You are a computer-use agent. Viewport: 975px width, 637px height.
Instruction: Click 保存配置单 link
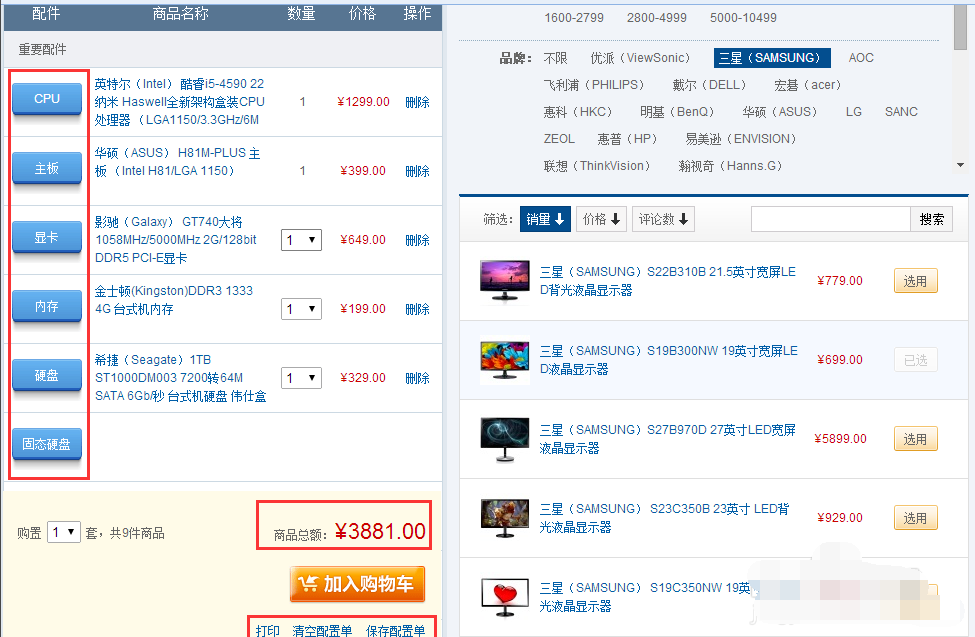pyautogui.click(x=395, y=630)
